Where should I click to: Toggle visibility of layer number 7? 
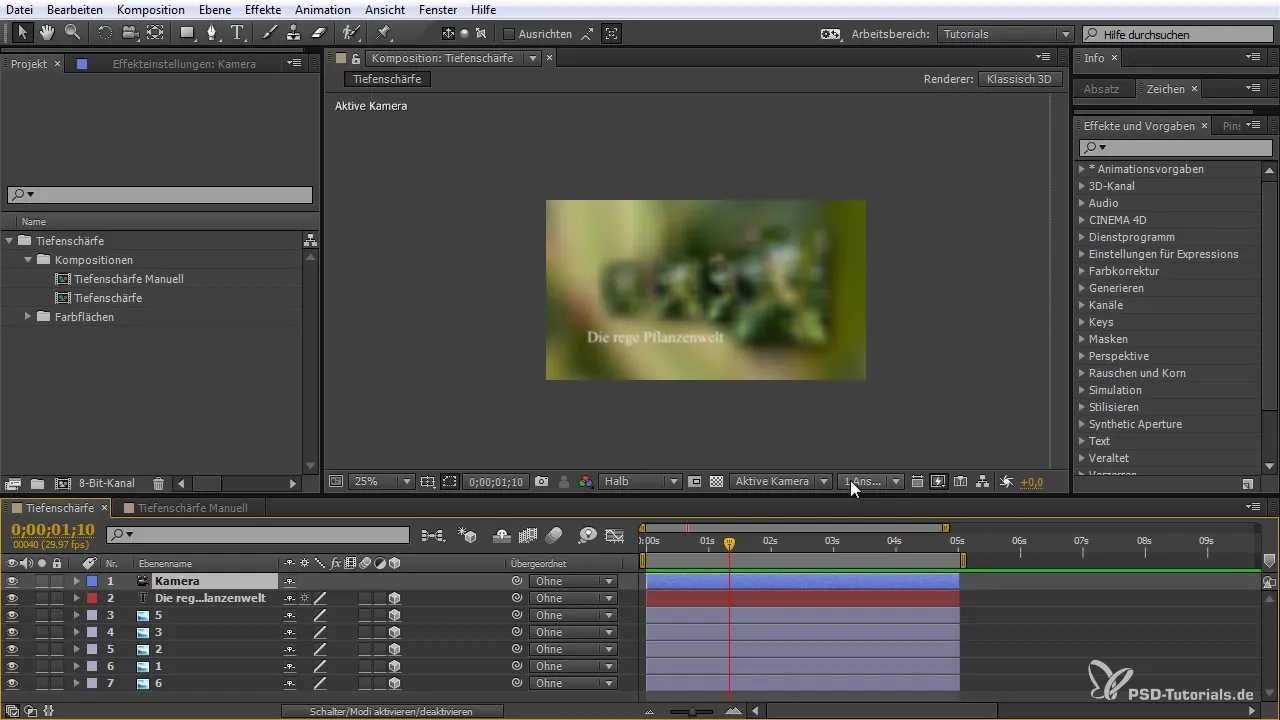click(x=12, y=683)
